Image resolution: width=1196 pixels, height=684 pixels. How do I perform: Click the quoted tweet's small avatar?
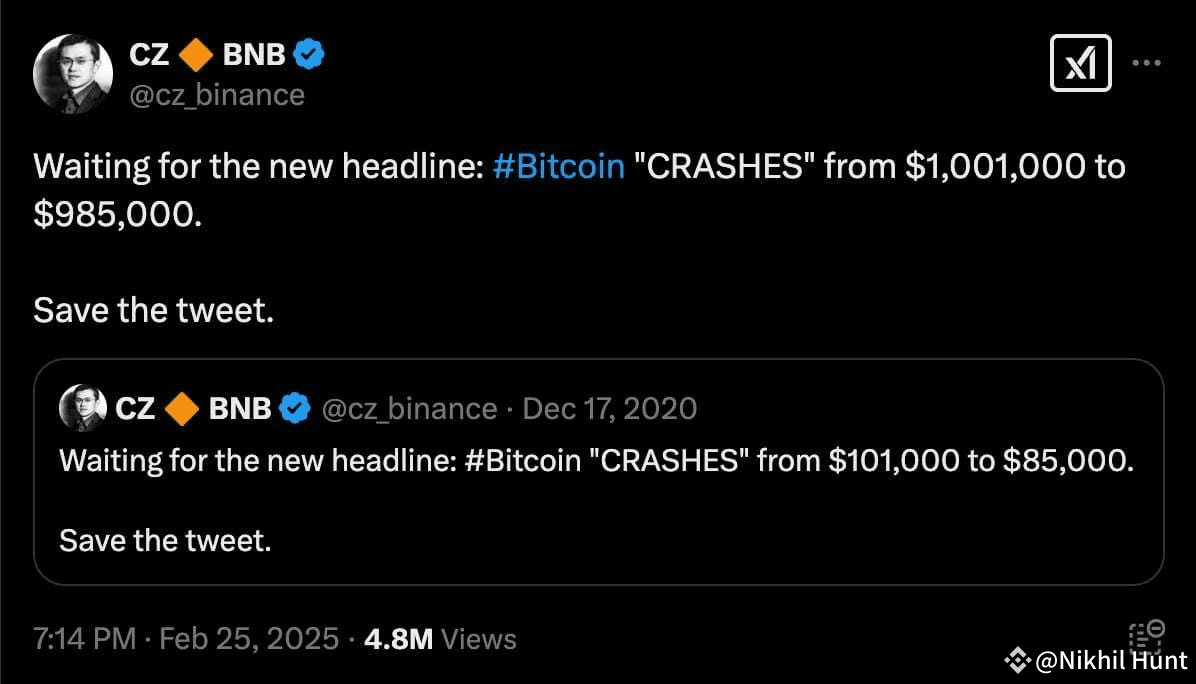coord(82,408)
